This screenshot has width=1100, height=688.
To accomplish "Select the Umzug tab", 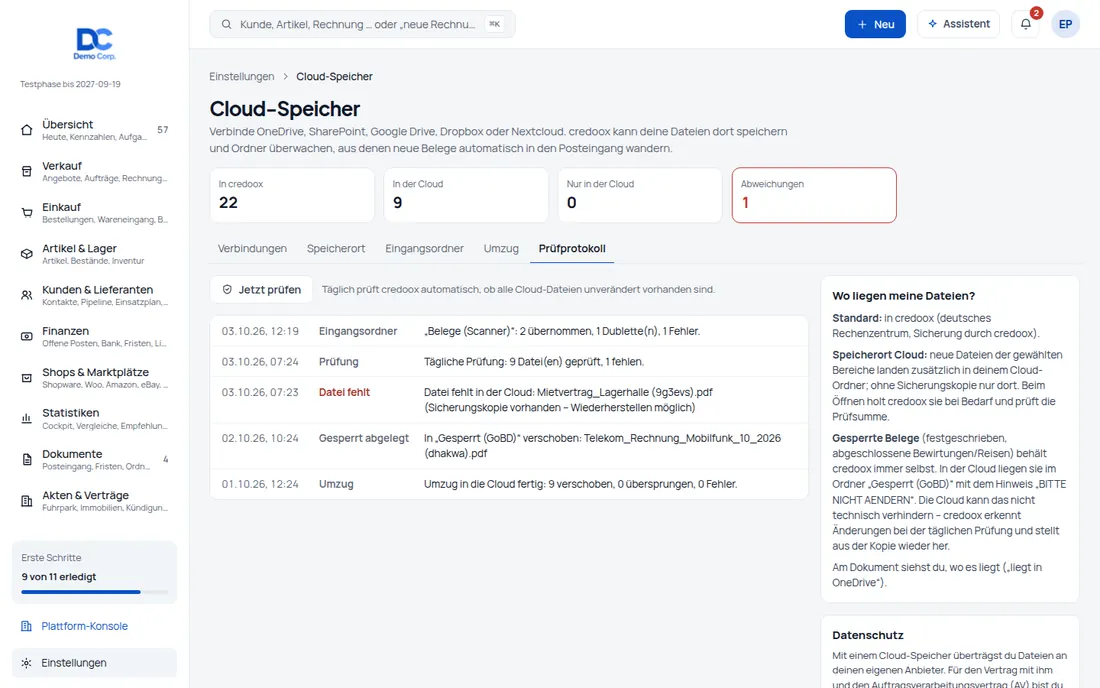I will [501, 248].
